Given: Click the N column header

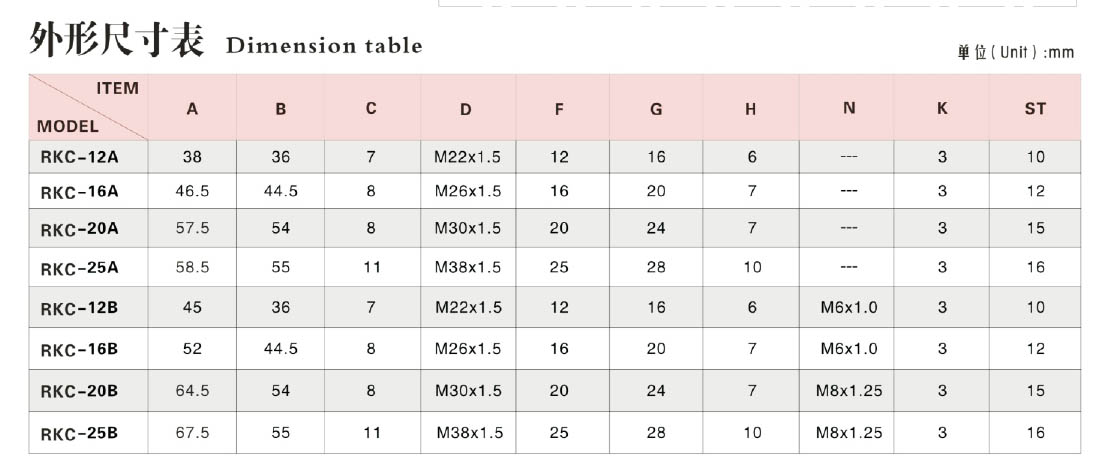Looking at the screenshot, I should pos(849,108).
